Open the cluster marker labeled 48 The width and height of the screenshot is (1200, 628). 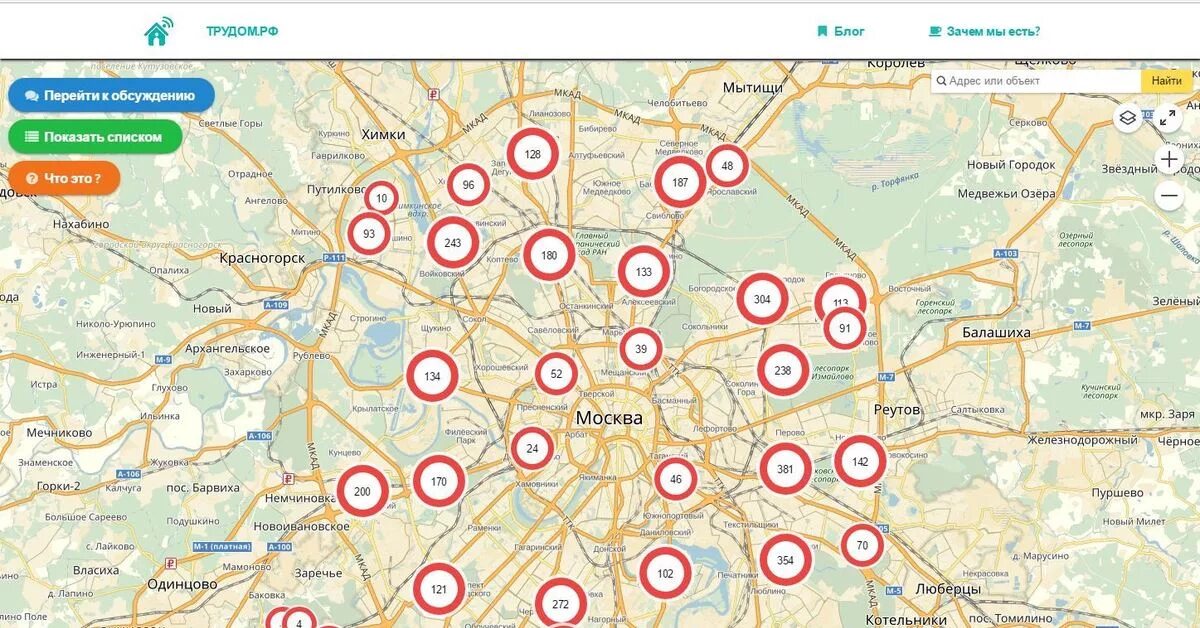727,166
